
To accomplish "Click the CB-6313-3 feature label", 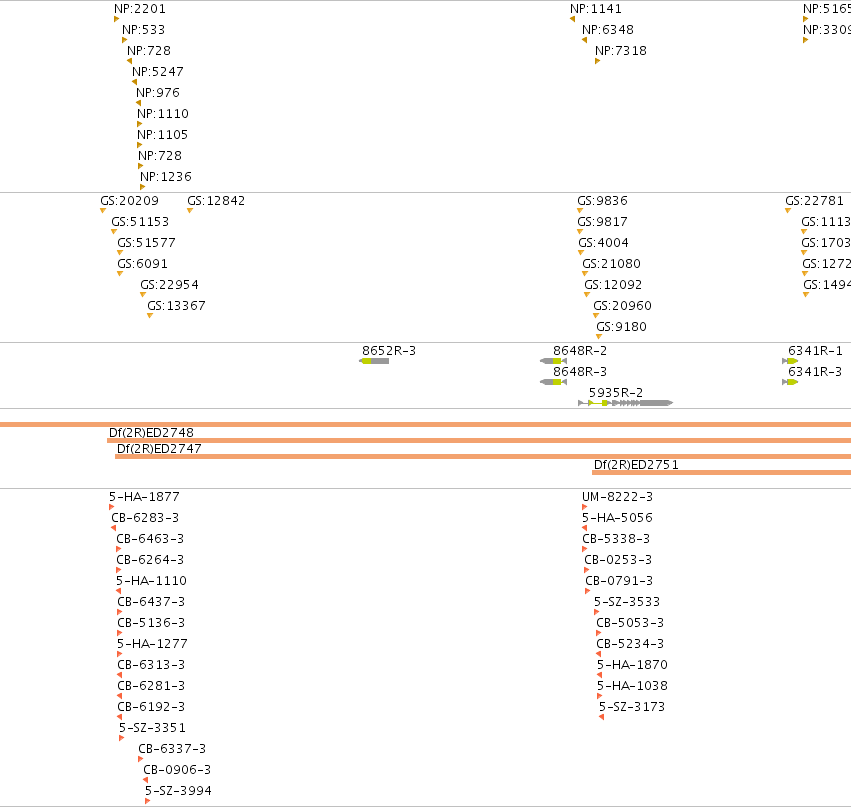I will [x=151, y=664].
